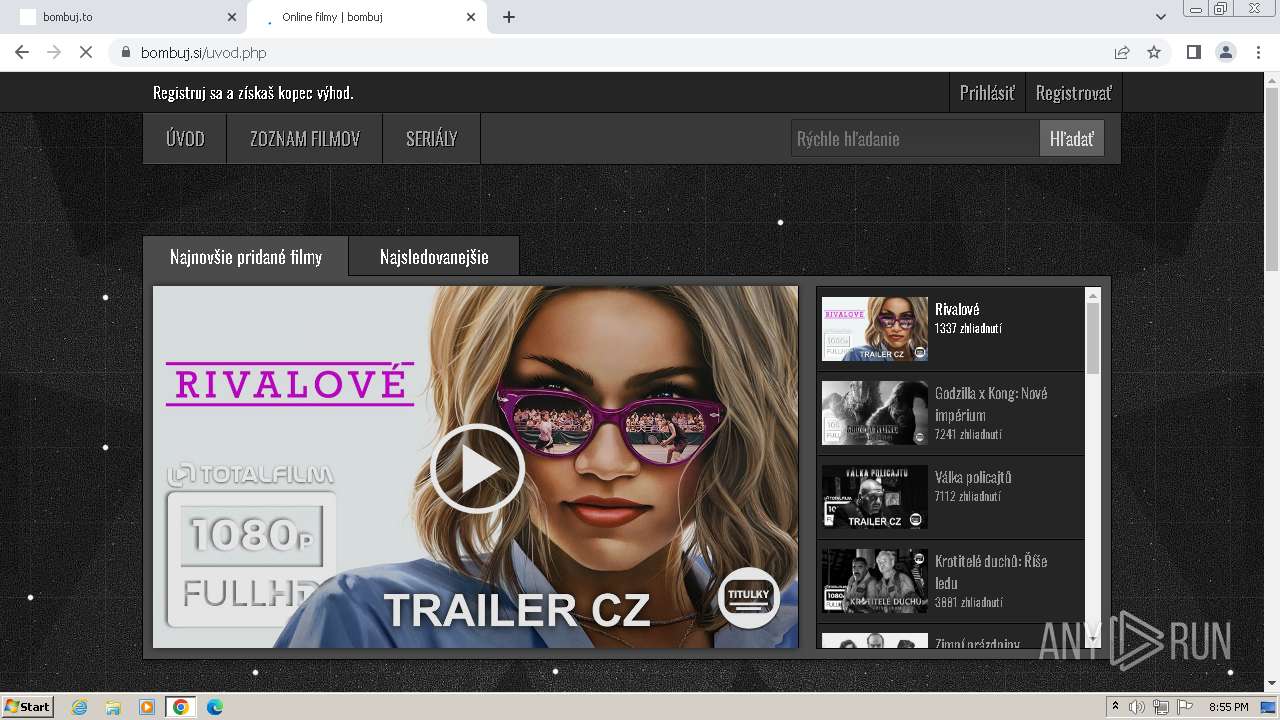
Task: Expand the tab search chevron
Action: click(1160, 17)
